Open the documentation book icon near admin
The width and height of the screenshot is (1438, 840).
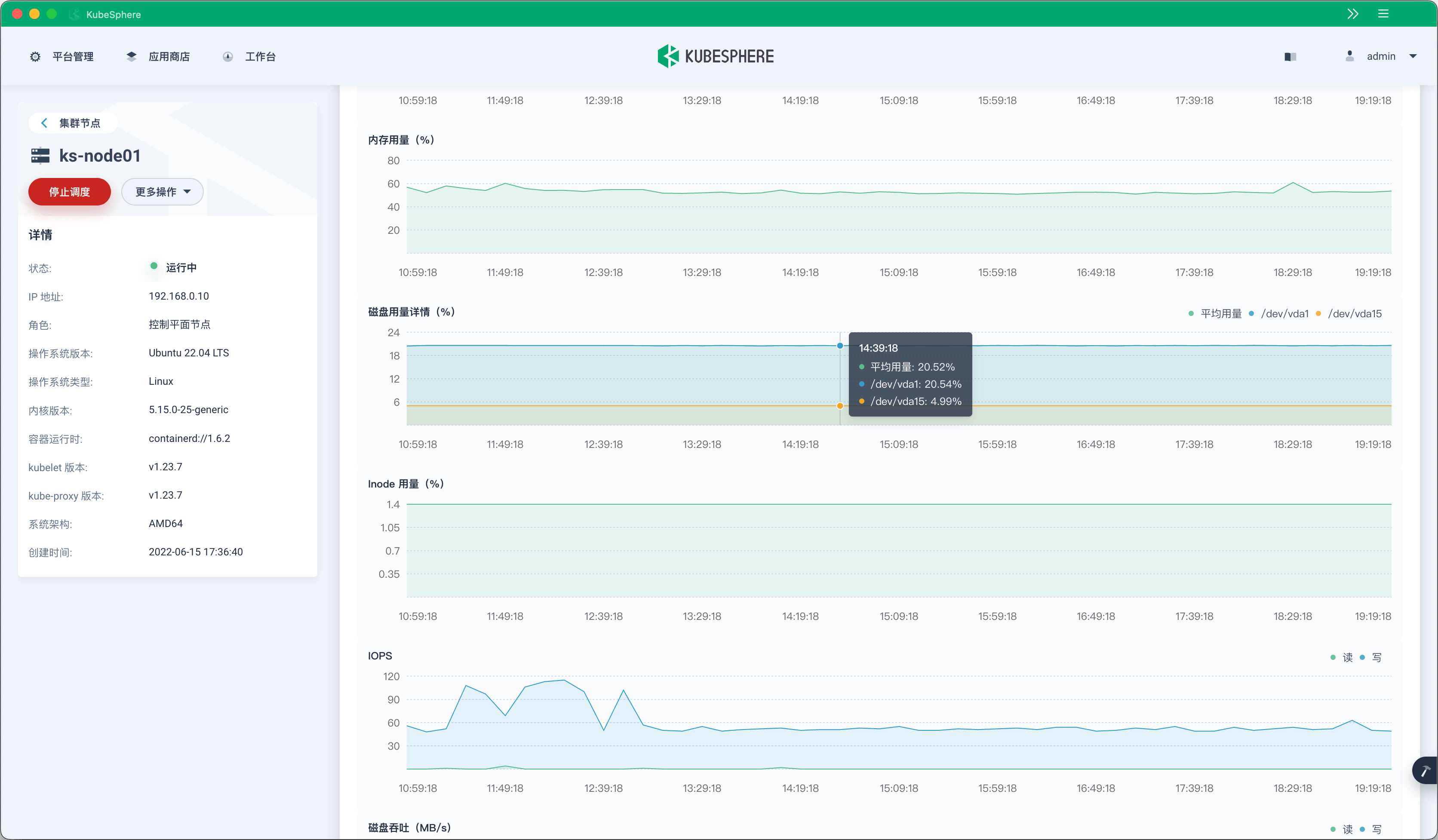pos(1290,56)
